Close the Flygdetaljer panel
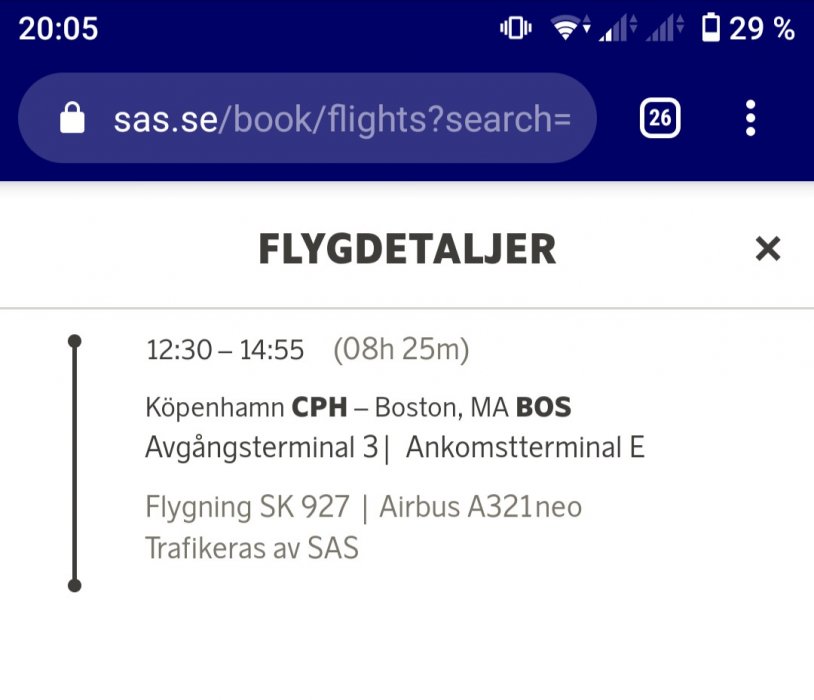Image resolution: width=814 pixels, height=700 pixels. pyautogui.click(x=767, y=248)
